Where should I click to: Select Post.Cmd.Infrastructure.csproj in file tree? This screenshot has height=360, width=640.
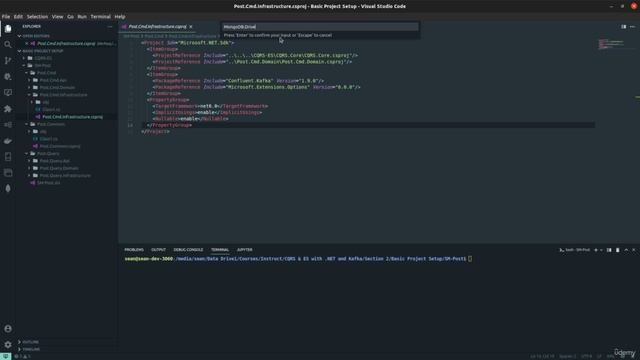pos(72,117)
